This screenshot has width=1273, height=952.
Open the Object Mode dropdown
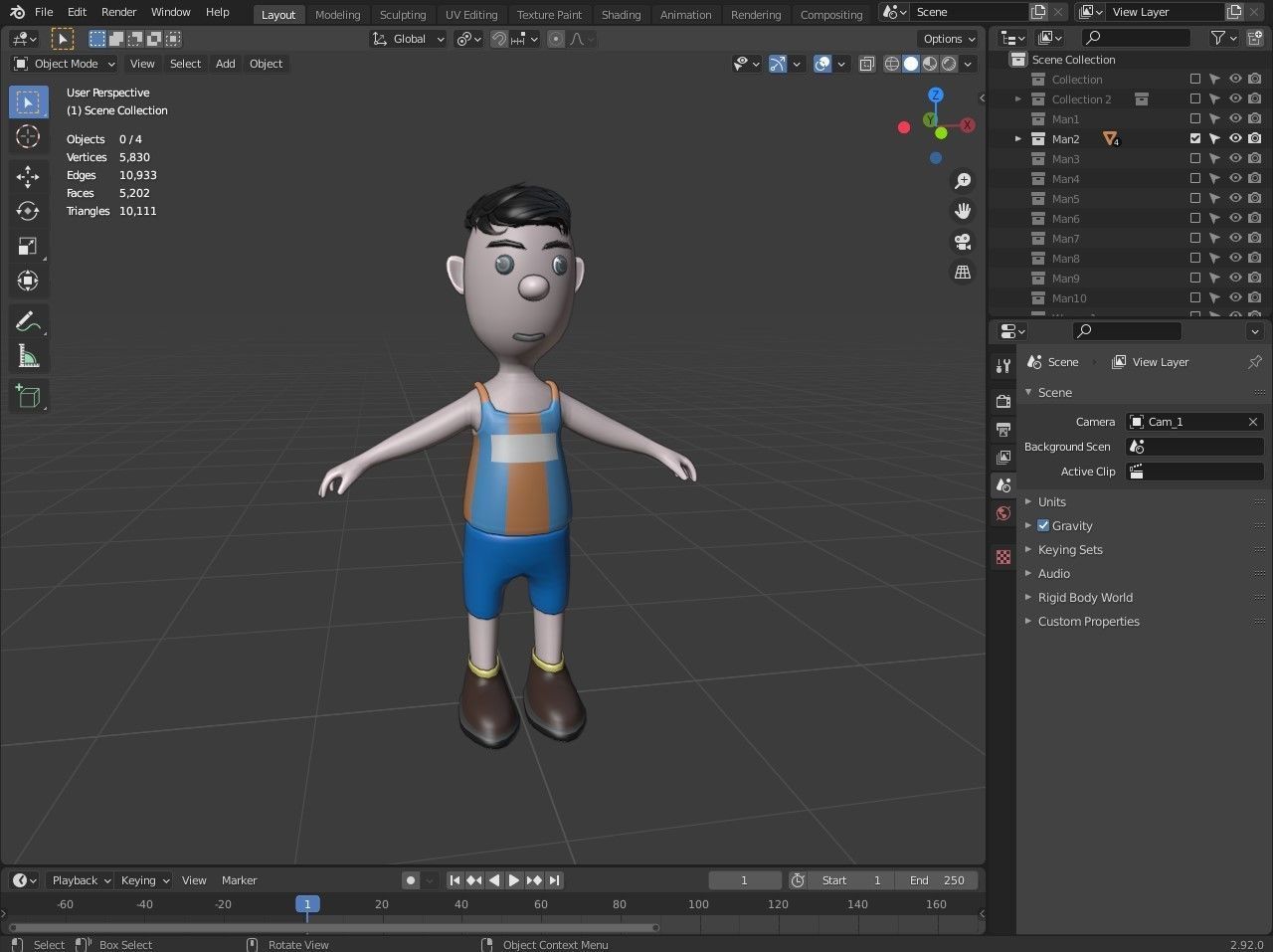(x=64, y=64)
